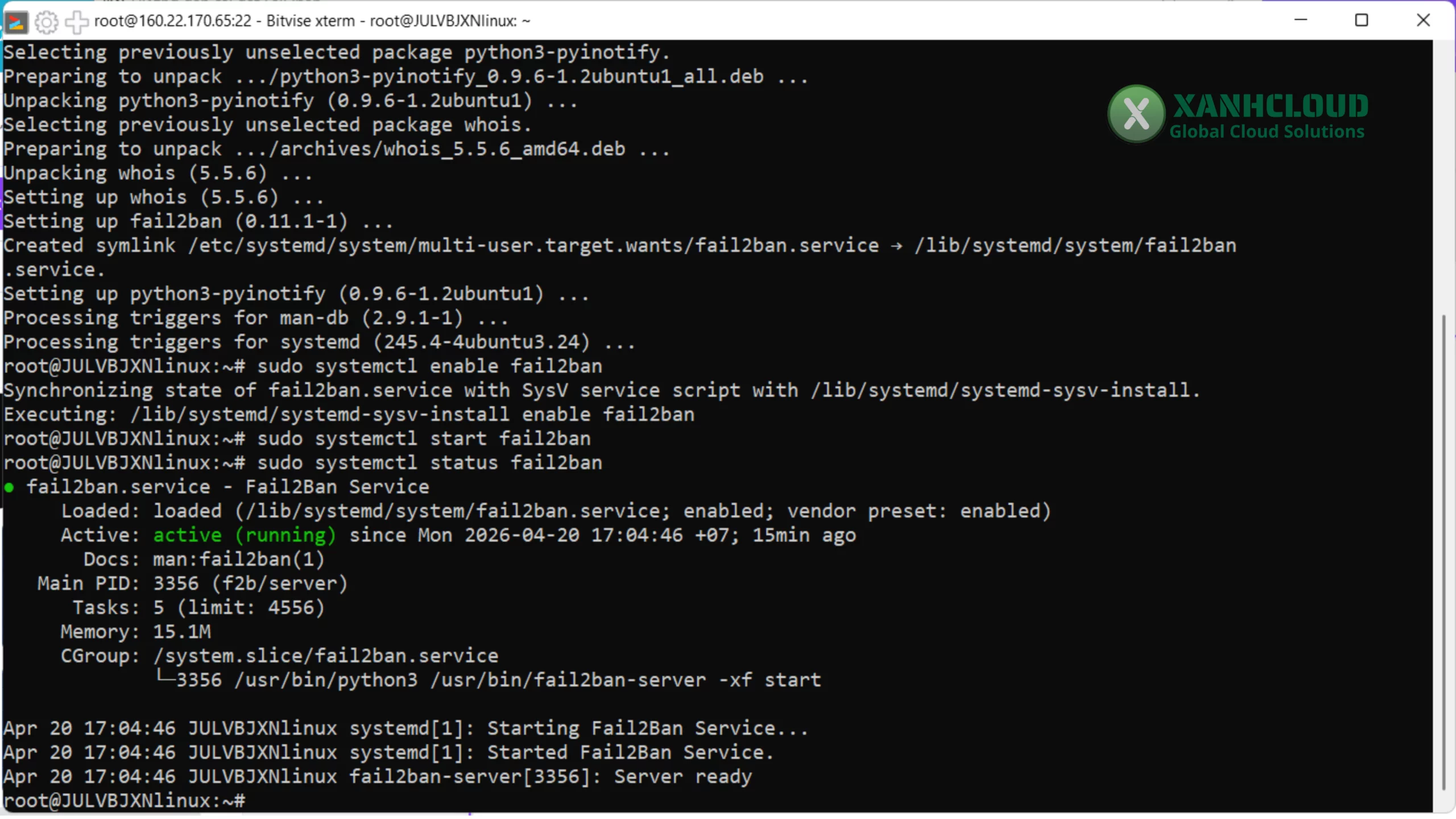The image size is (1456, 819).
Task: Click the "Global Cloud Solutions" tagline
Action: pyautogui.click(x=1267, y=132)
